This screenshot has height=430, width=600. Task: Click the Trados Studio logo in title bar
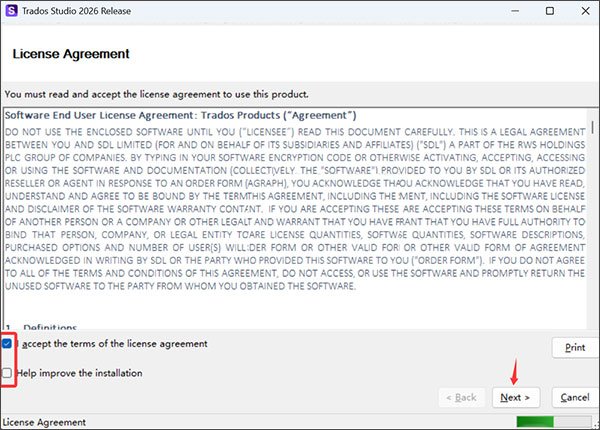pyautogui.click(x=11, y=11)
